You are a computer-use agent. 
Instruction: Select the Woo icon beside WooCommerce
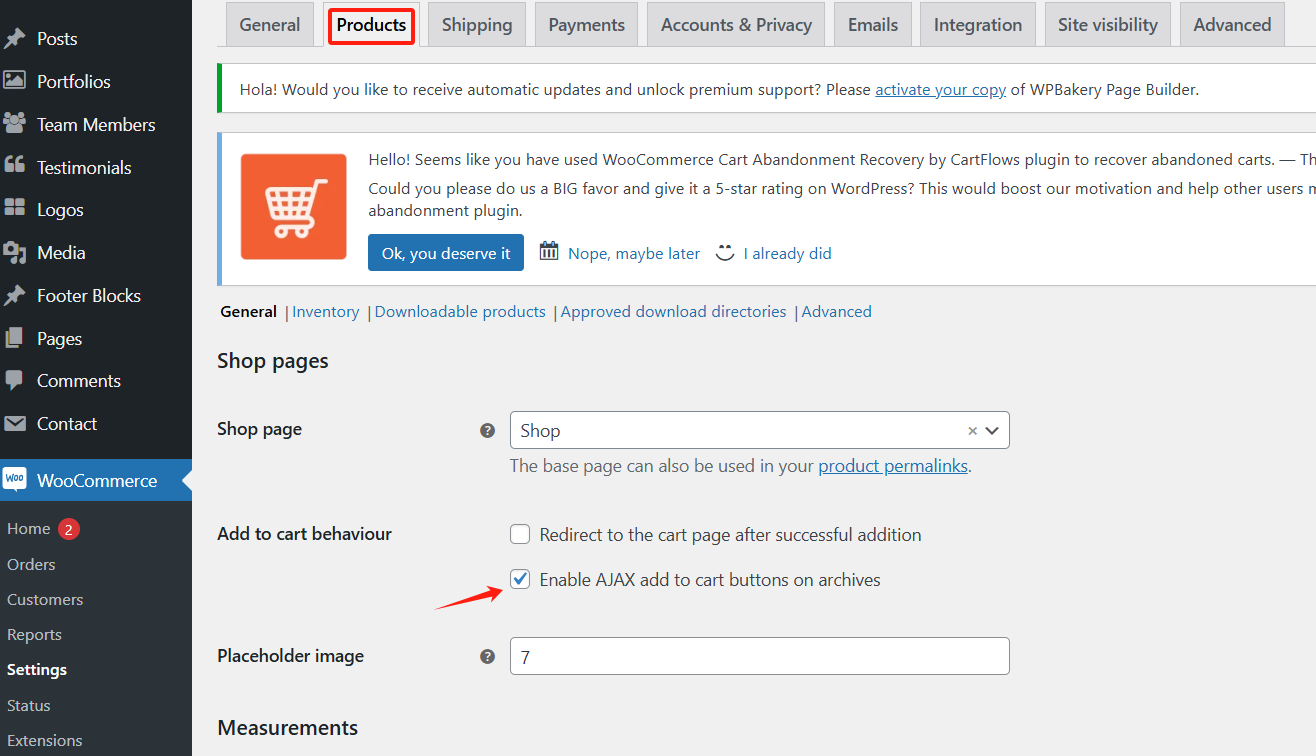point(15,480)
